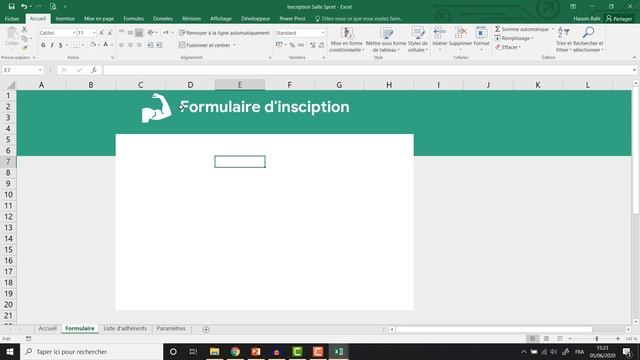The height and width of the screenshot is (360, 640).
Task: Open the Liste d'adhérents sheet tab
Action: coord(125,329)
